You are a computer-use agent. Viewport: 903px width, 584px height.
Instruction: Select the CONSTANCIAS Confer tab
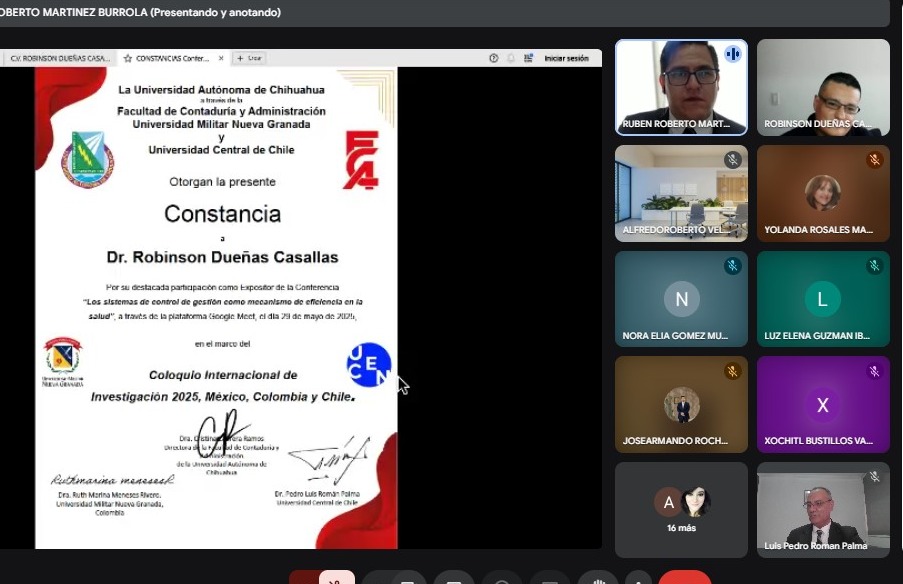click(172, 58)
